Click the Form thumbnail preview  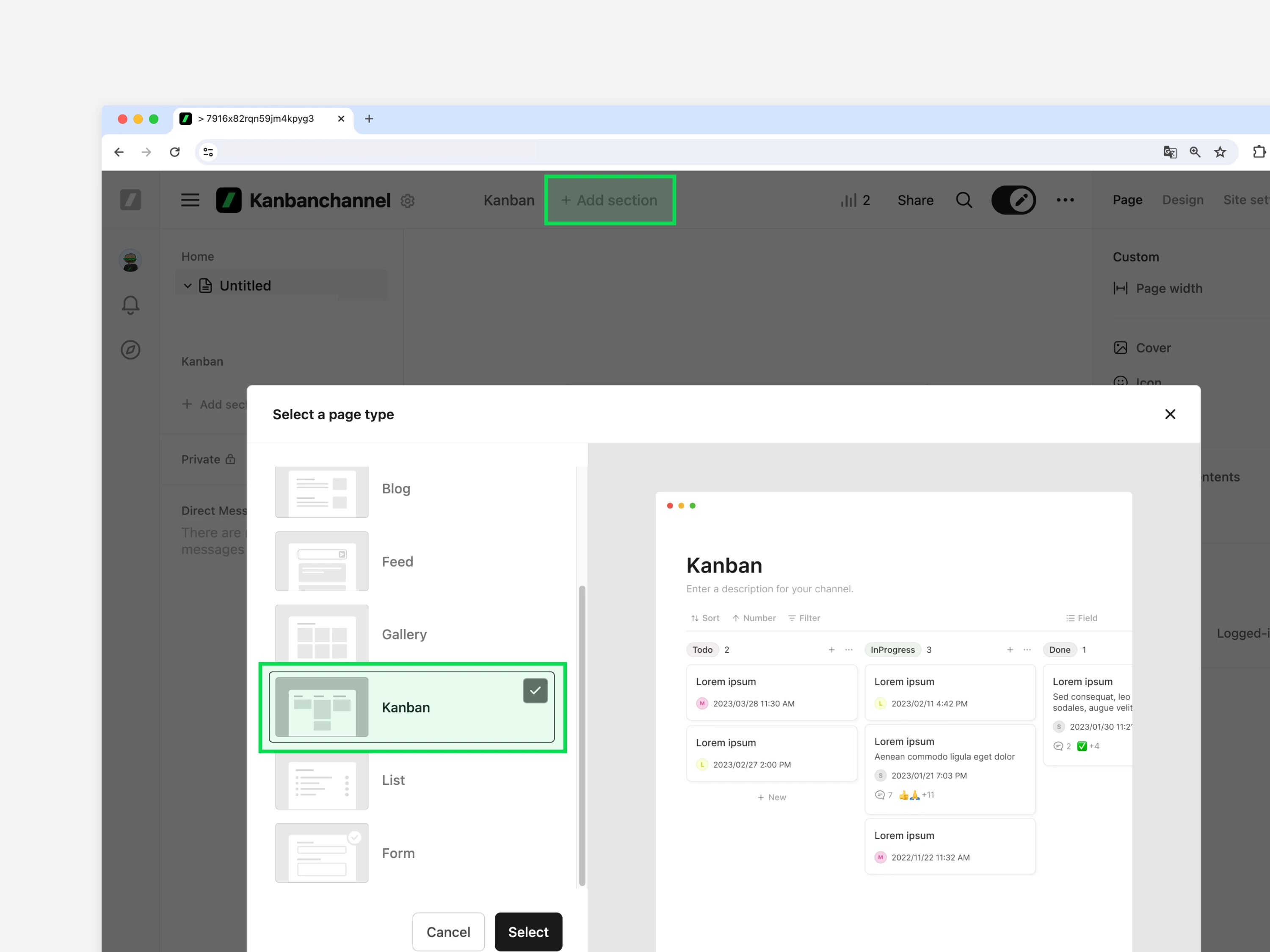pyautogui.click(x=321, y=853)
